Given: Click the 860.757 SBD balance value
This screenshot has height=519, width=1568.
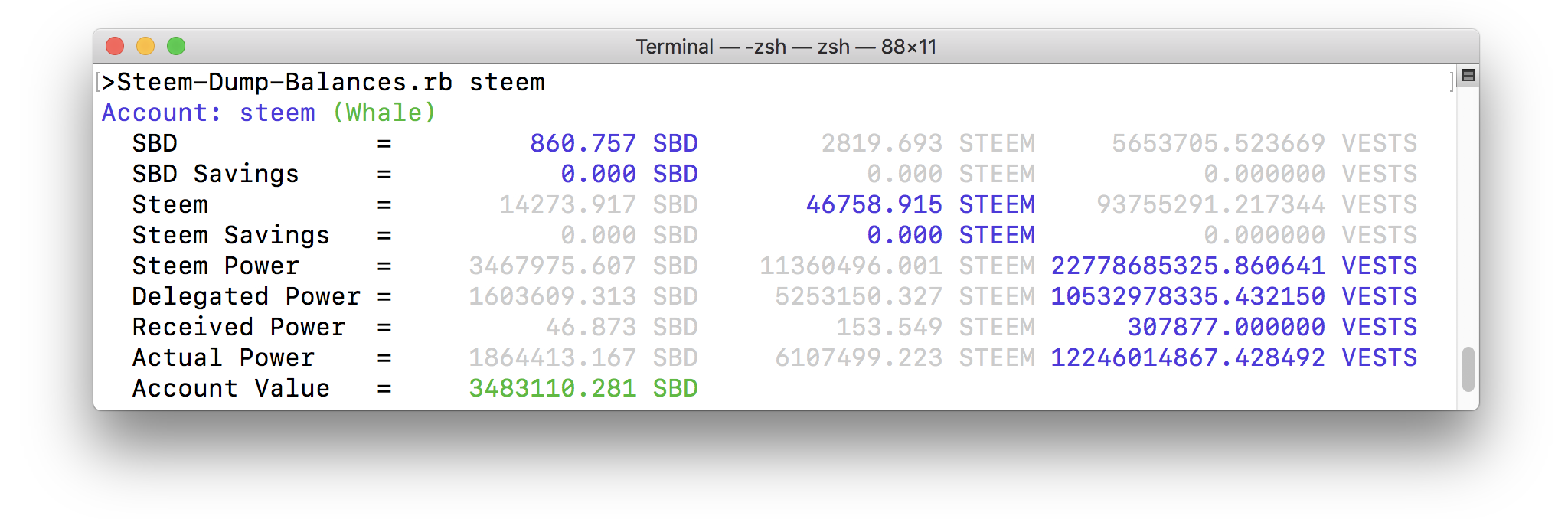Looking at the screenshot, I should coord(613,143).
